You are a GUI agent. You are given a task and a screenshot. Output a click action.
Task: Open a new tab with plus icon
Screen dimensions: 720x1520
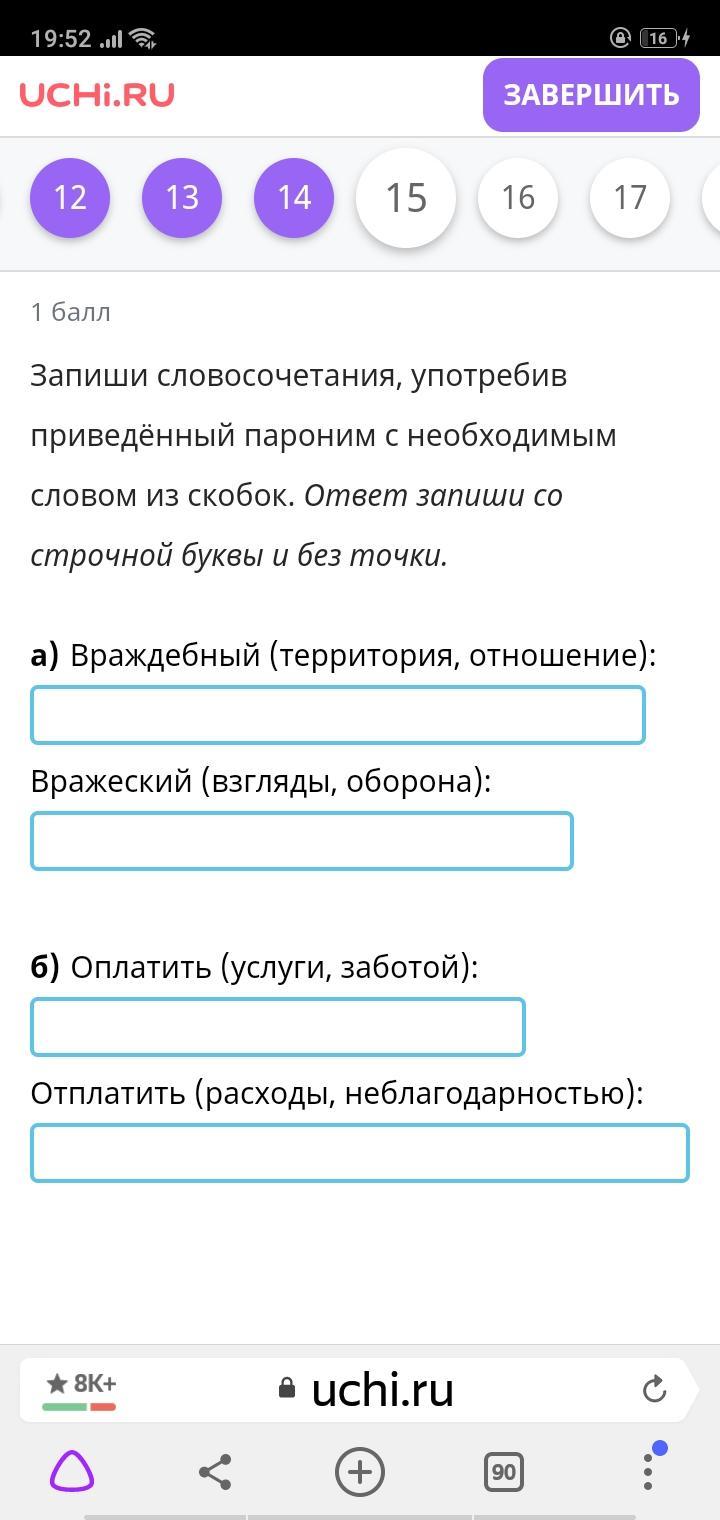(359, 1471)
